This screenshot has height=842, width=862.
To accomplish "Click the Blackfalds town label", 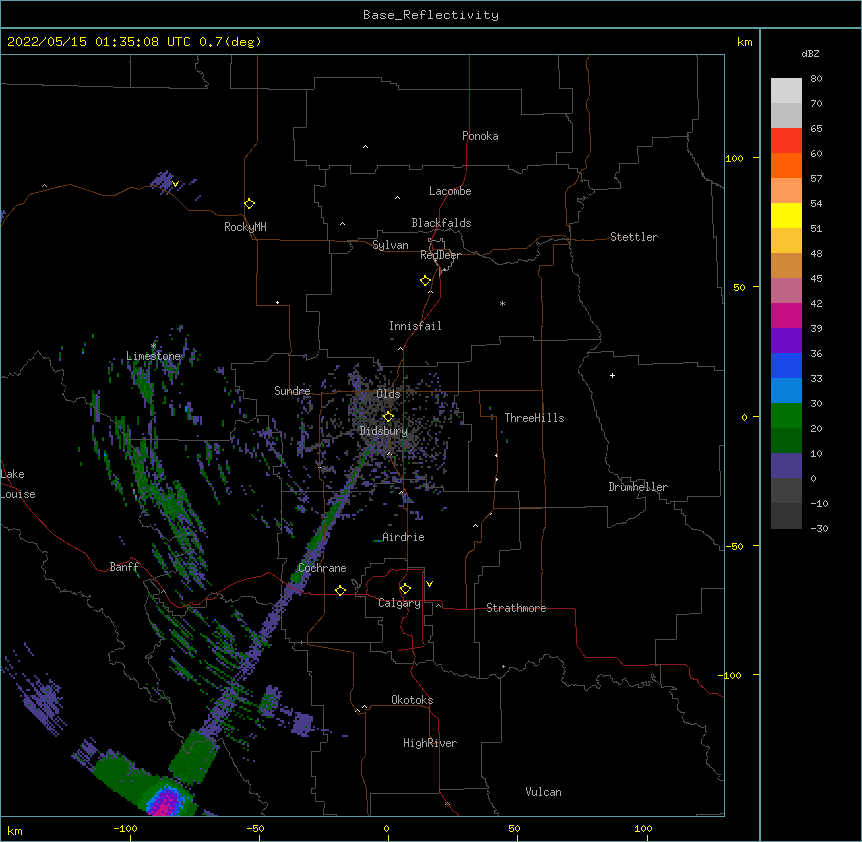I will click(x=441, y=223).
